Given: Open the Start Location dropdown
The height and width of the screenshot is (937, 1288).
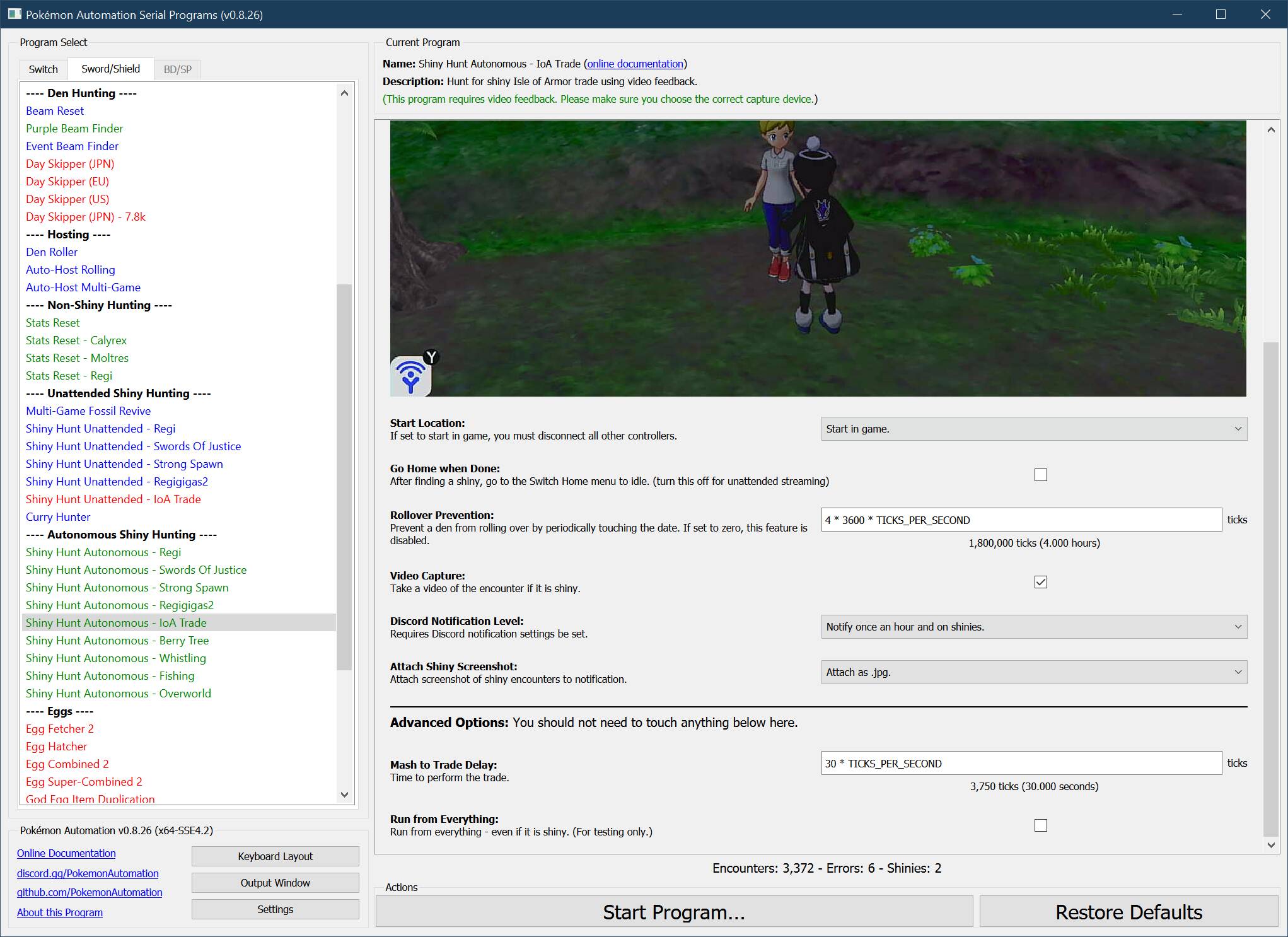Looking at the screenshot, I should [1033, 429].
